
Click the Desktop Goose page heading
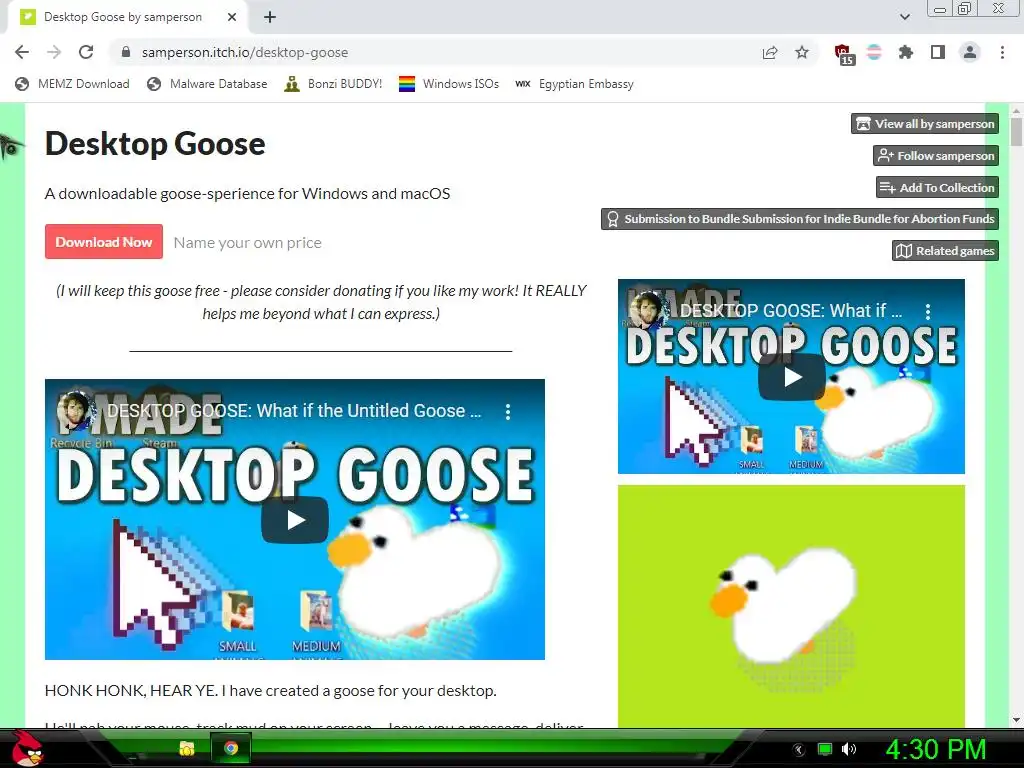155,143
